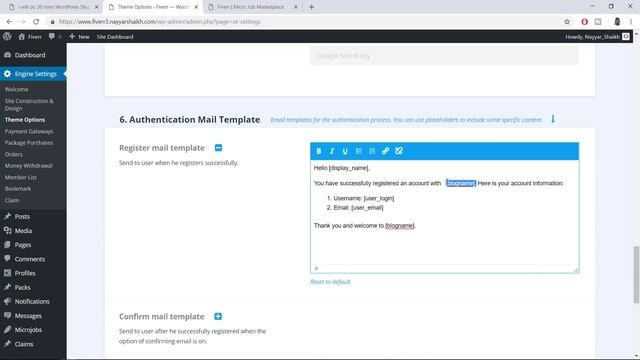The image size is (640, 360).
Task: Click the Google Secret key input field
Action: click(444, 56)
